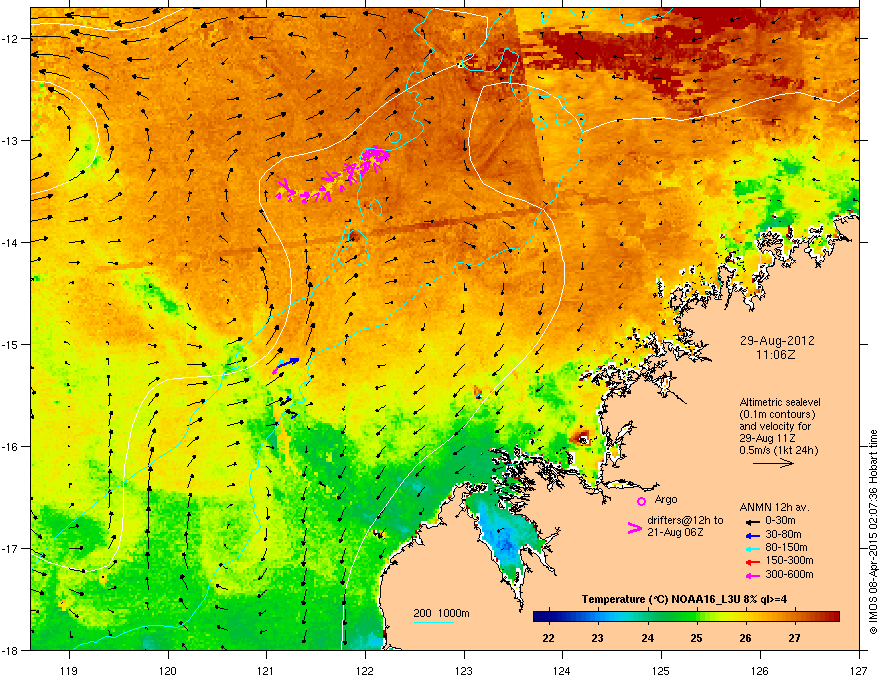
Task: Click the blue ANMN mooring arrow near 121E 15S
Action: coord(289,362)
